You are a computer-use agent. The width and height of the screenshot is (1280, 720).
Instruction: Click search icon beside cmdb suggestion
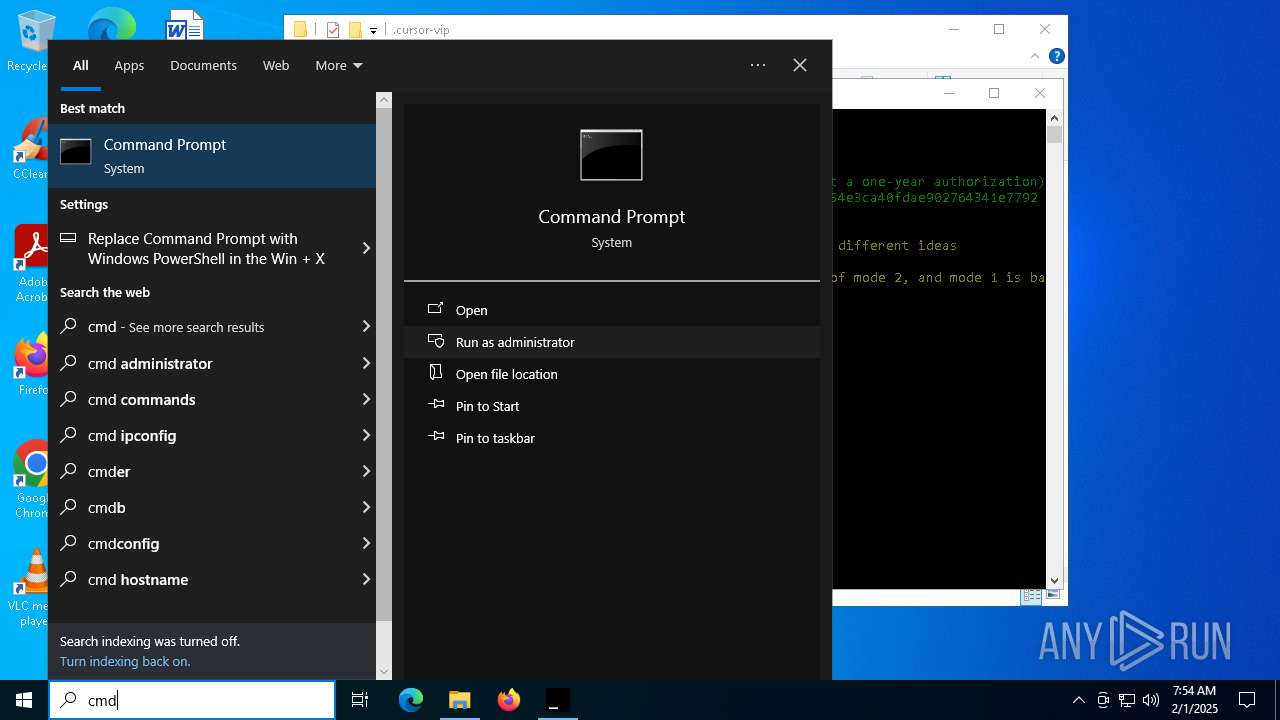coord(69,507)
